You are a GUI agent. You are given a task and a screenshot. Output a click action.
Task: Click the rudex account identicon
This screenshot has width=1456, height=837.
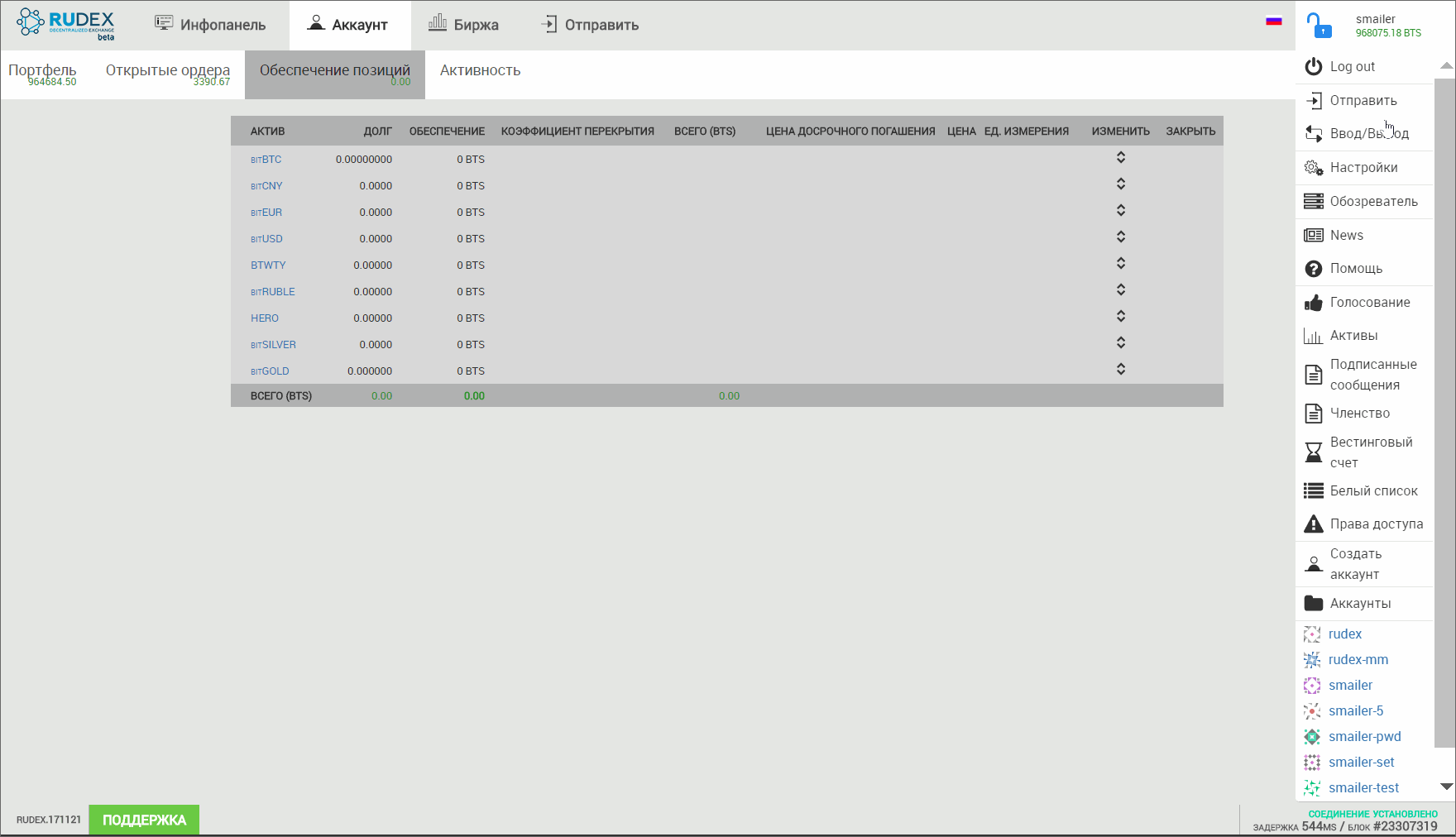coord(1312,634)
